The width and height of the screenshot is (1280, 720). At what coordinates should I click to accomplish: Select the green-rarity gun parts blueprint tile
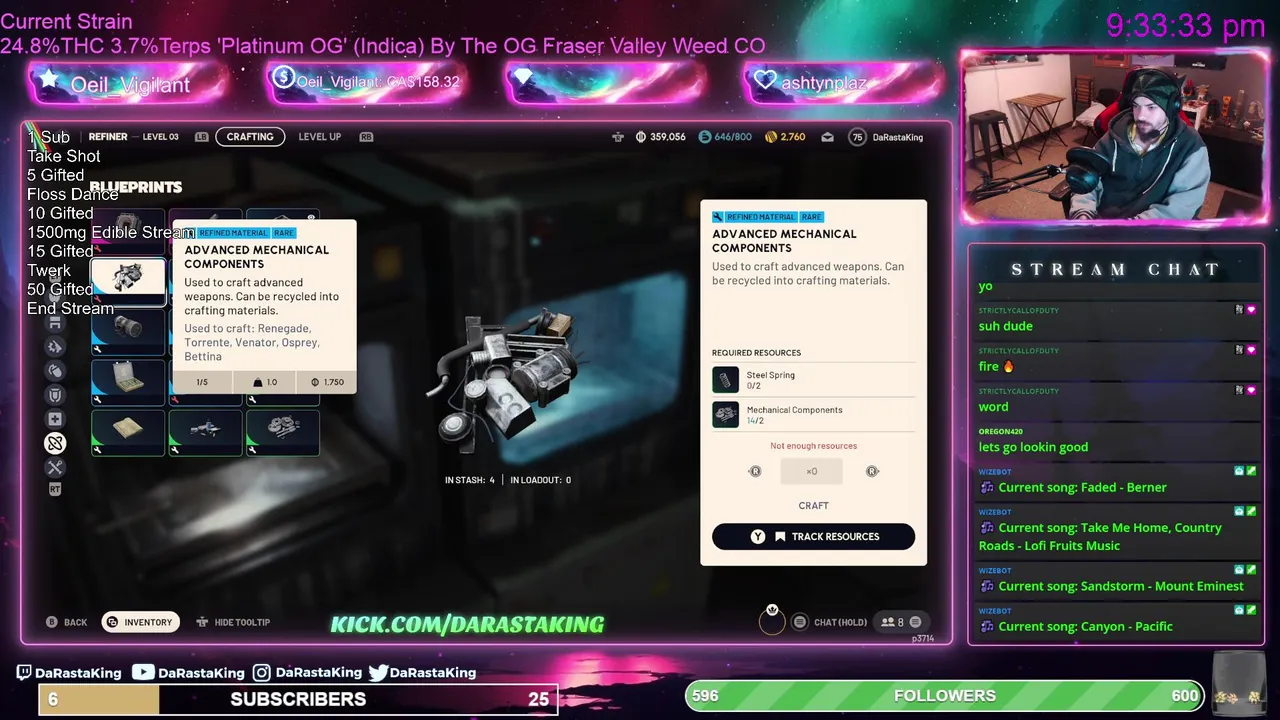point(205,431)
